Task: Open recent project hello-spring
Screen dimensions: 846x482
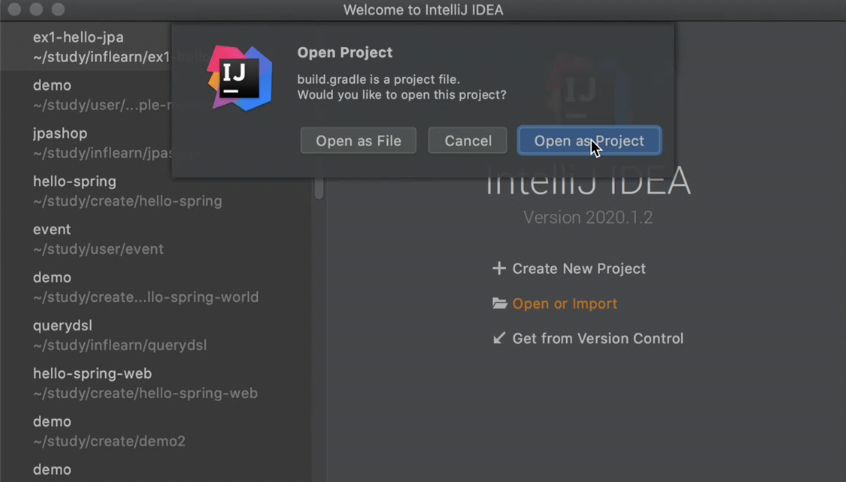Action: point(155,191)
